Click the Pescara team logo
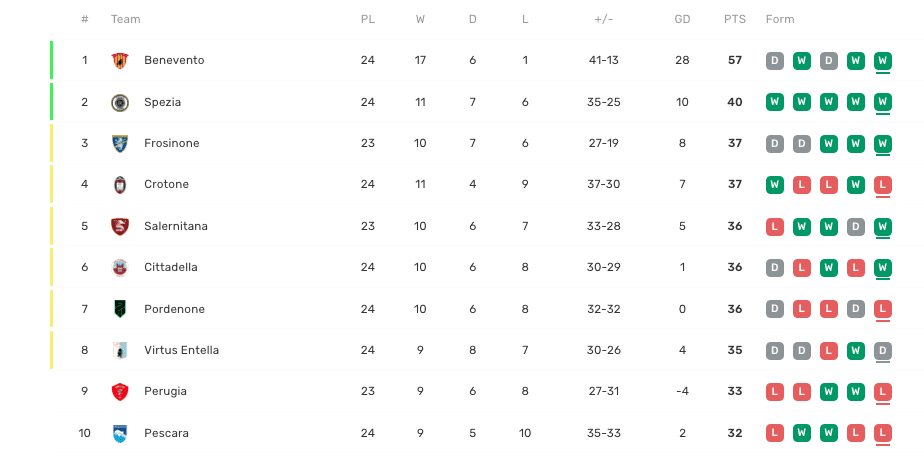Screen dimensions: 924x460 [x=120, y=433]
